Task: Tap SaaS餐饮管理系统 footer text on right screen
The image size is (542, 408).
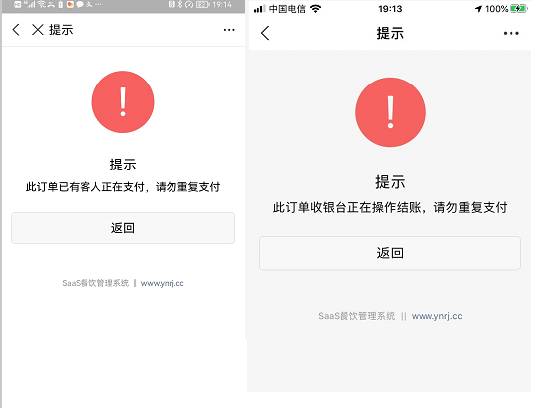Action: (x=356, y=316)
